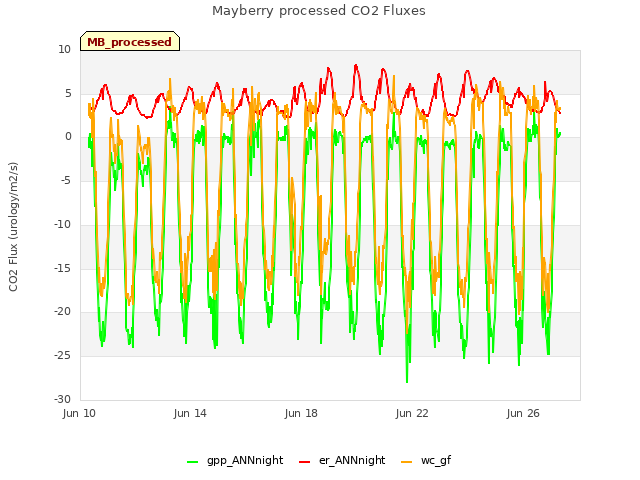
Task: Click the -5 y-axis tick label
Action: coord(66,180)
